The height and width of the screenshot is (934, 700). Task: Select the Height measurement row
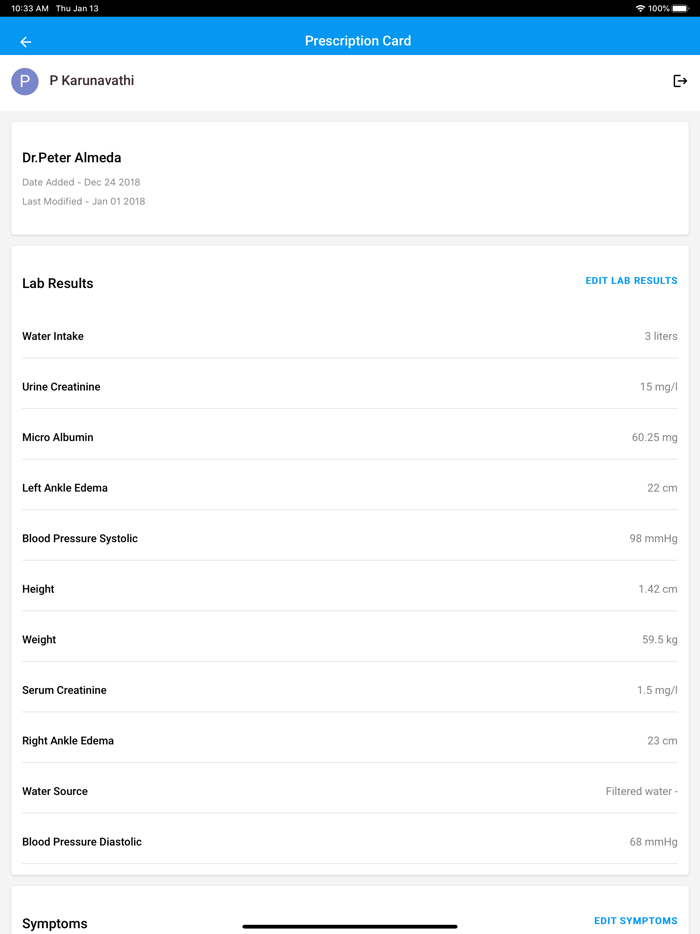[x=349, y=589]
